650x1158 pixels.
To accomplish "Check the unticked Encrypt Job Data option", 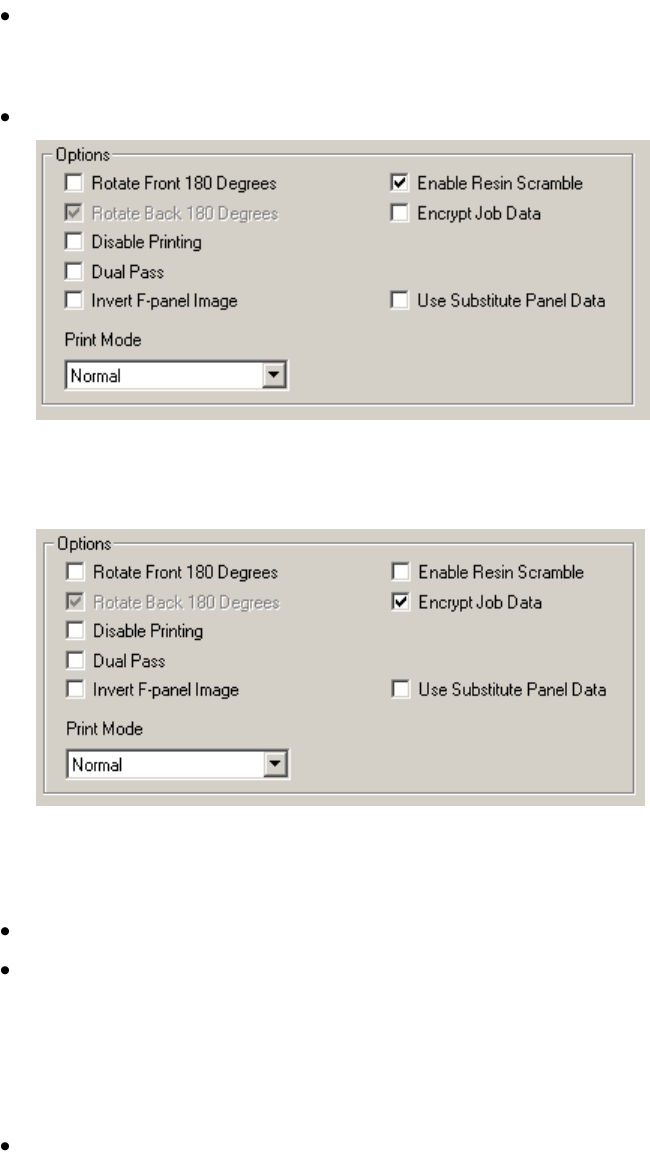I will tap(399, 213).
